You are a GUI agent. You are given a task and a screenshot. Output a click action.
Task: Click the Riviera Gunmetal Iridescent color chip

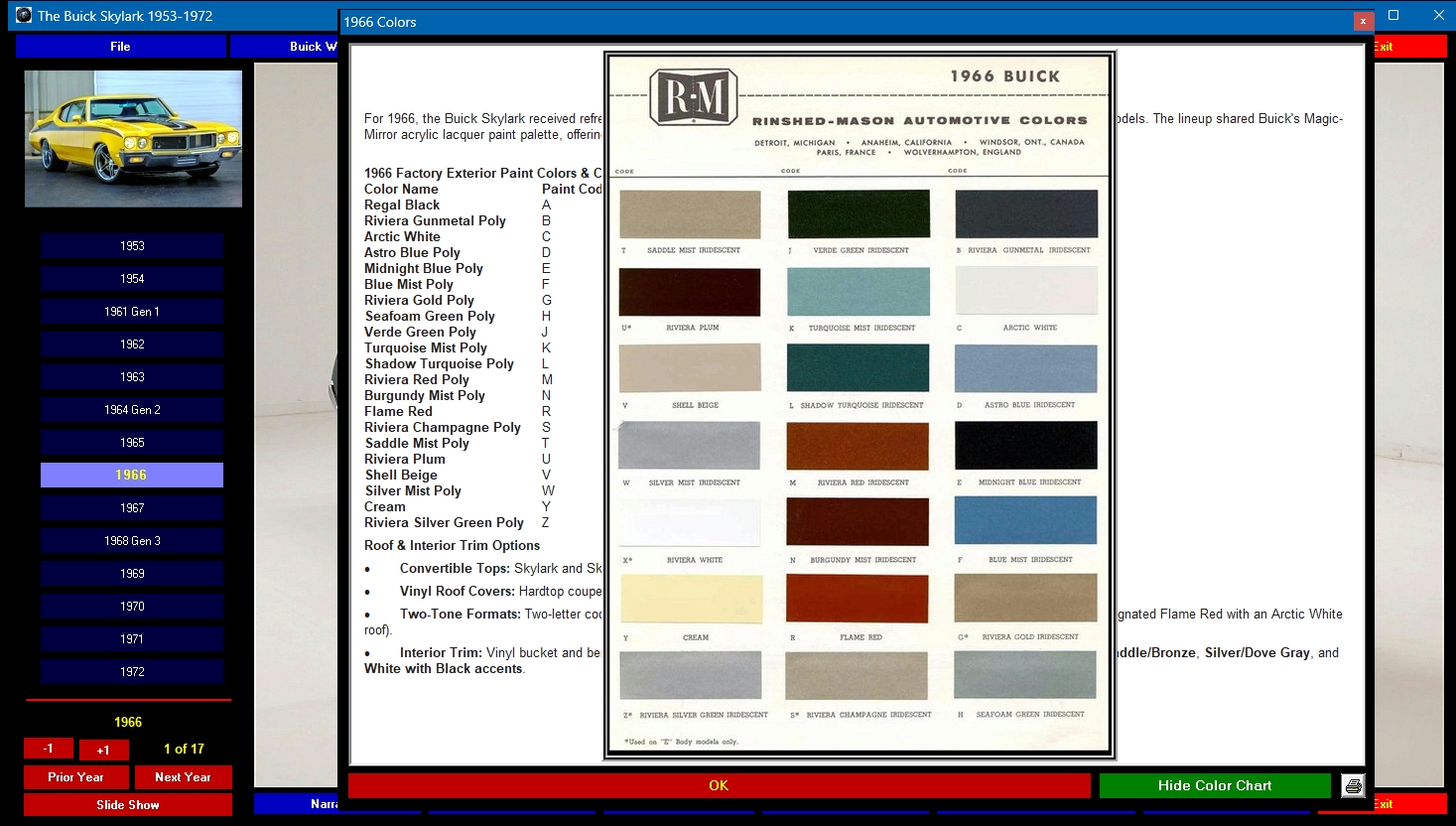pos(1026,214)
